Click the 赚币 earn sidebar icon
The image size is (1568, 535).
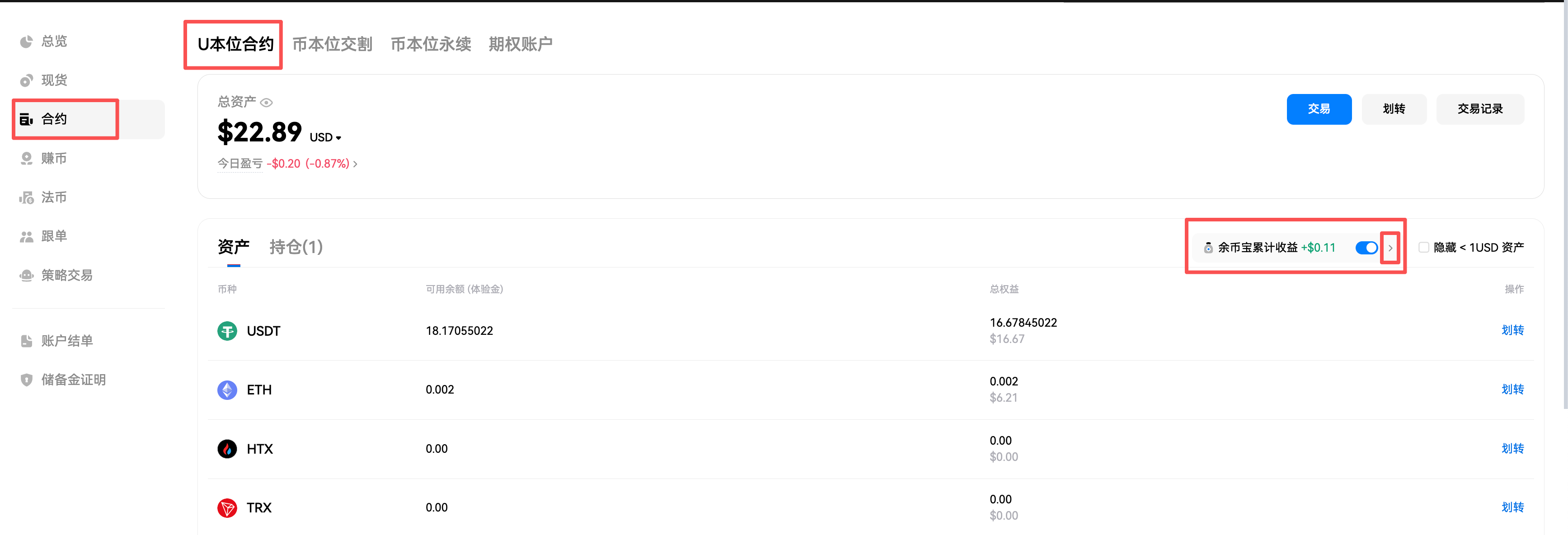pos(26,158)
